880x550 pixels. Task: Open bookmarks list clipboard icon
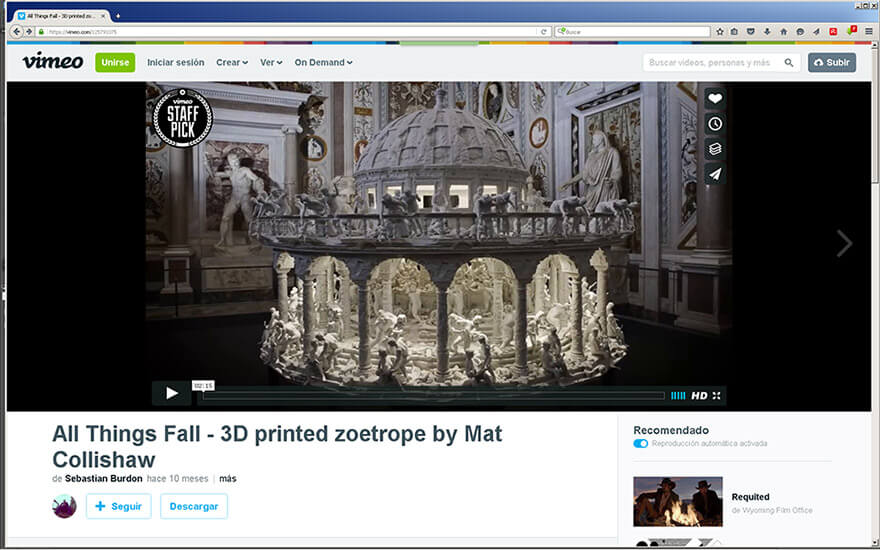(734, 32)
